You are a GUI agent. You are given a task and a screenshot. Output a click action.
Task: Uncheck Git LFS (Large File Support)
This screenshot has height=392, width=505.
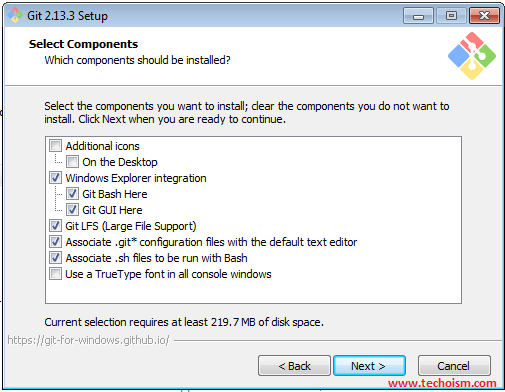pyautogui.click(x=55, y=226)
